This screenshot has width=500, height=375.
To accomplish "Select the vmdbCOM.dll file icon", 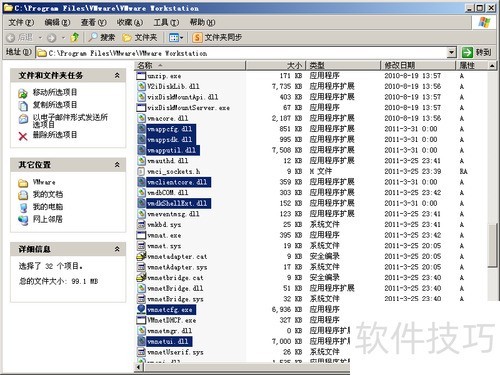I will tap(141, 193).
